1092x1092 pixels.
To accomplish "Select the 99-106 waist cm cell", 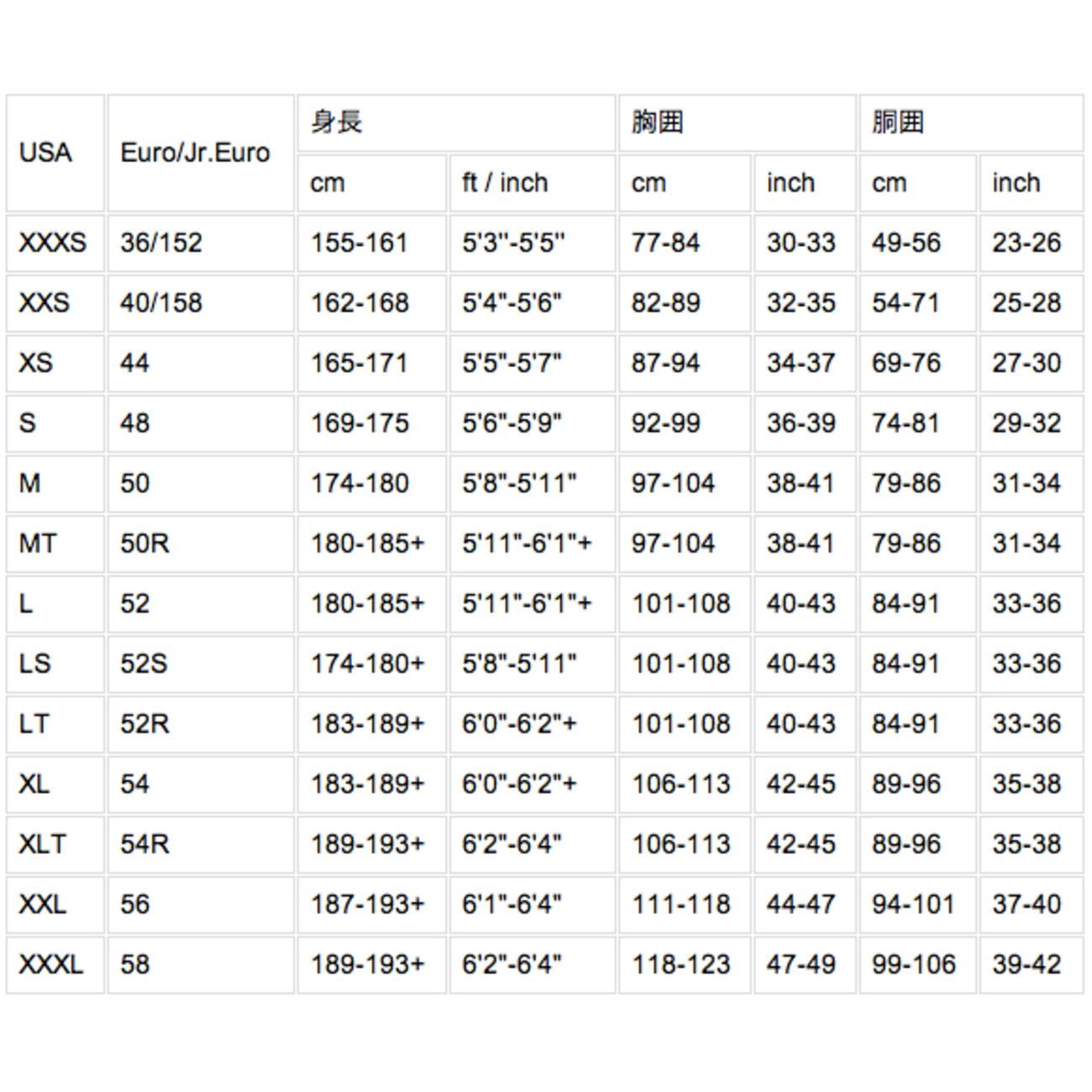I will coord(913,964).
